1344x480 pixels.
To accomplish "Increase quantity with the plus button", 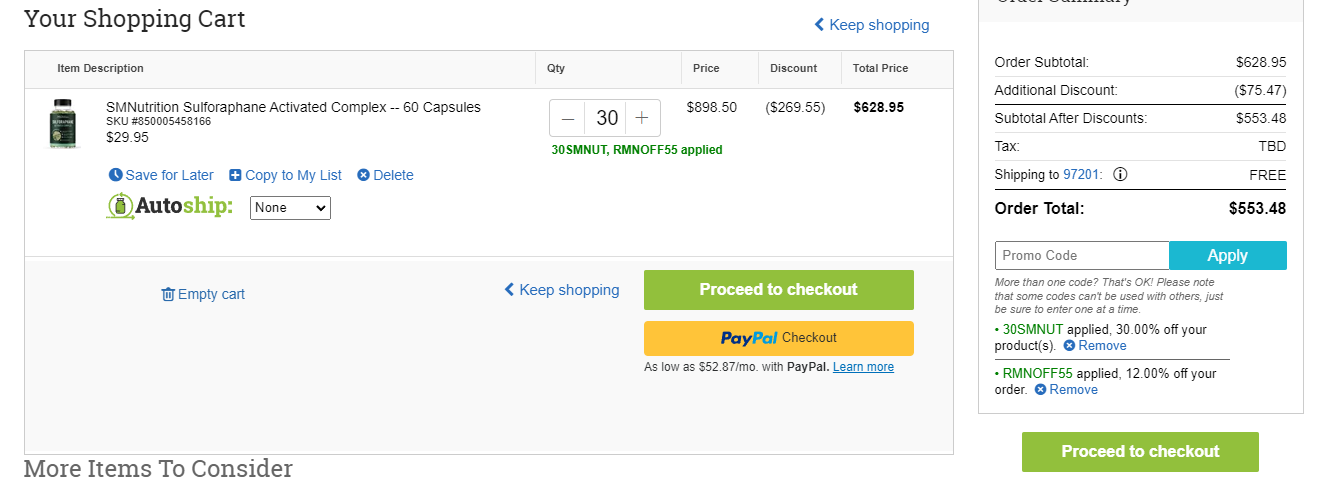I will 642,118.
